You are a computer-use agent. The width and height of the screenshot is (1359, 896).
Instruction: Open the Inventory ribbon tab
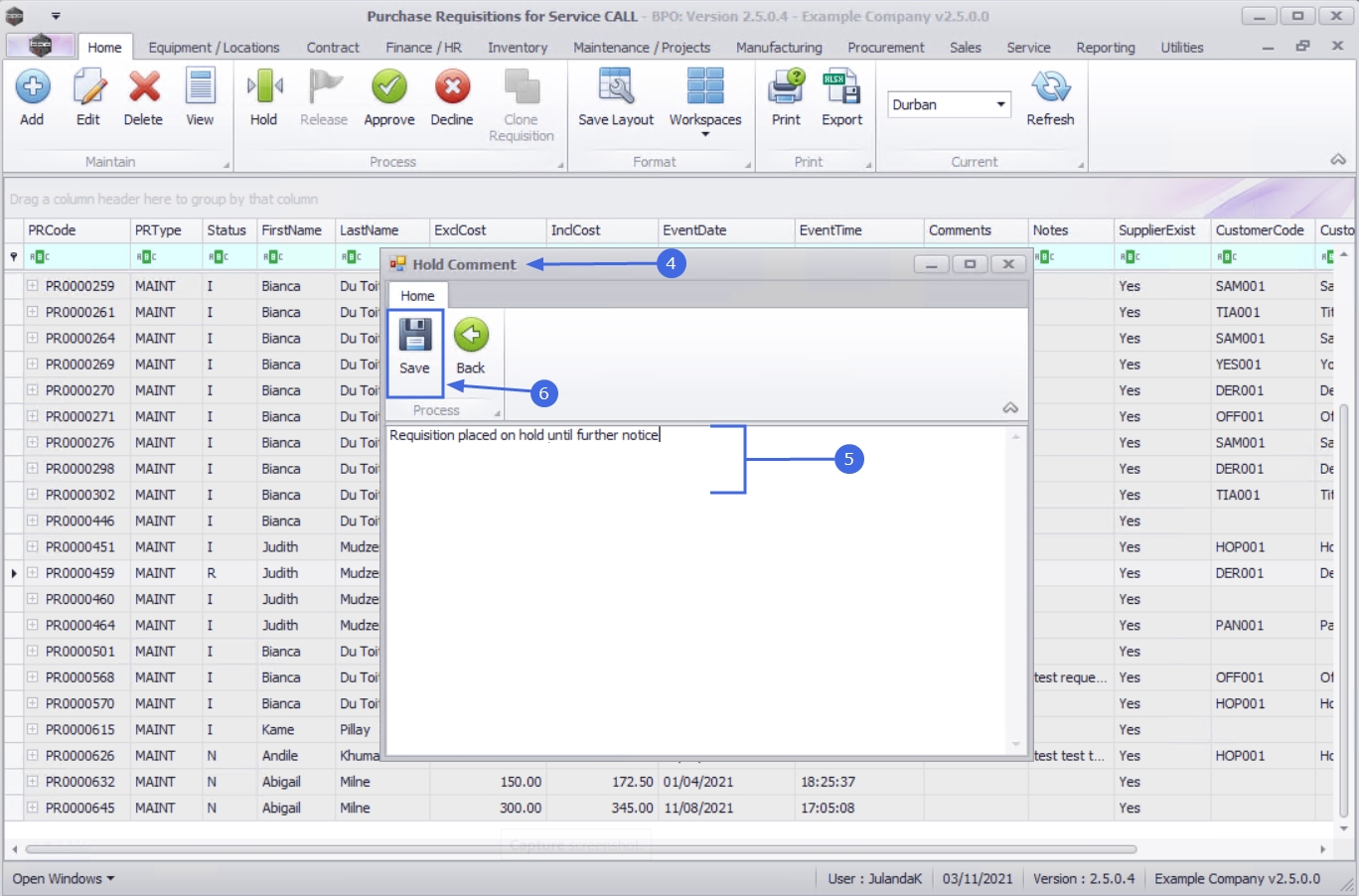pyautogui.click(x=518, y=48)
